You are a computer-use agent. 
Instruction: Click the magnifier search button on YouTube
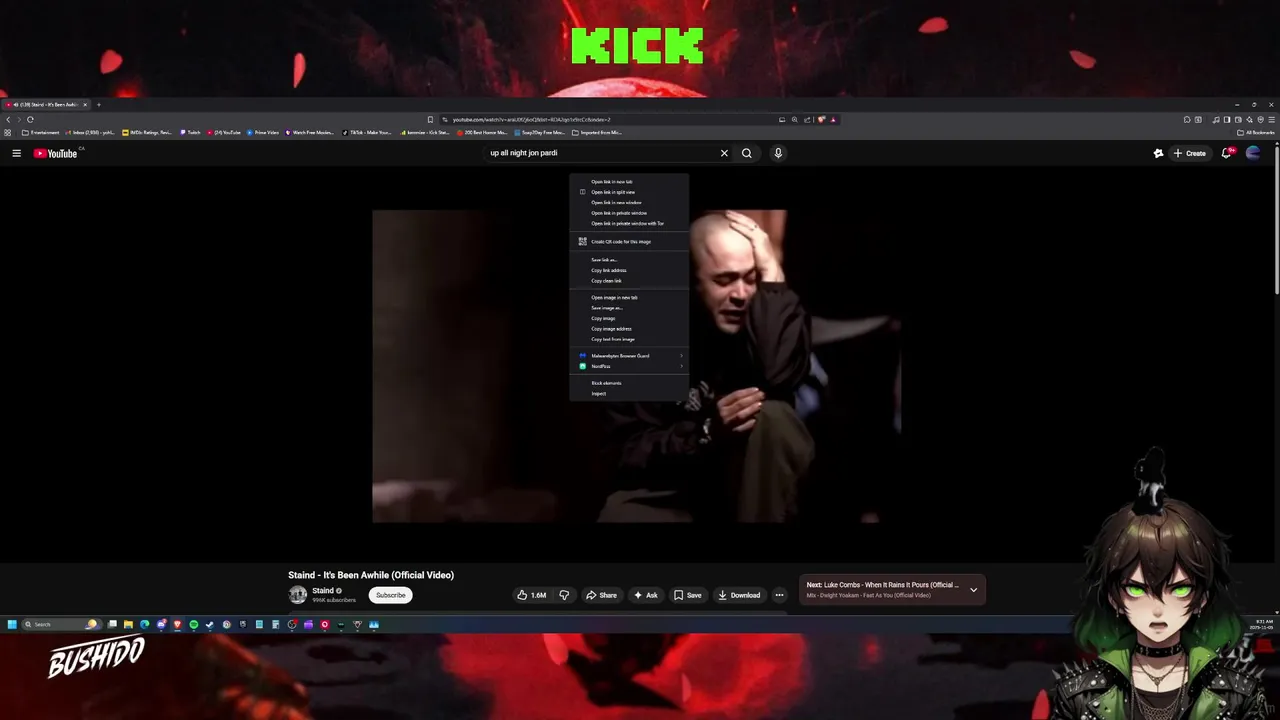[x=746, y=153]
